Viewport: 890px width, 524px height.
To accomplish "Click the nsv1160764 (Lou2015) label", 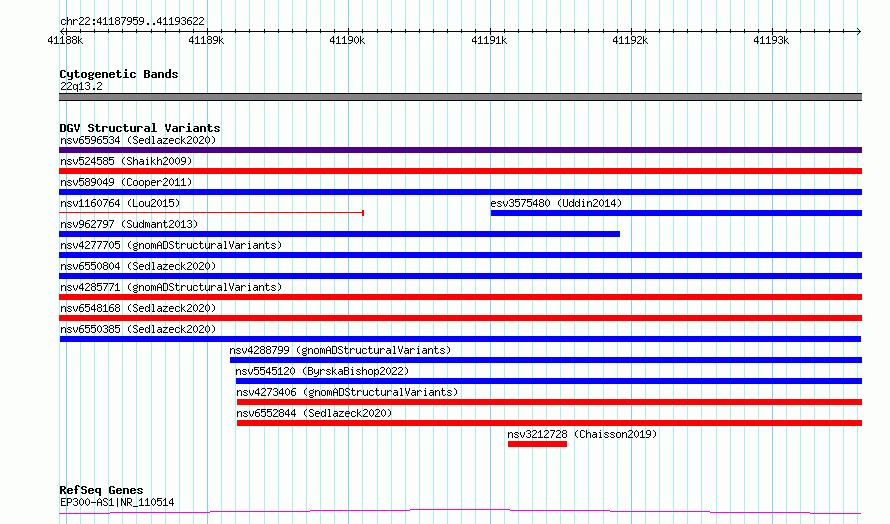I will point(120,203).
